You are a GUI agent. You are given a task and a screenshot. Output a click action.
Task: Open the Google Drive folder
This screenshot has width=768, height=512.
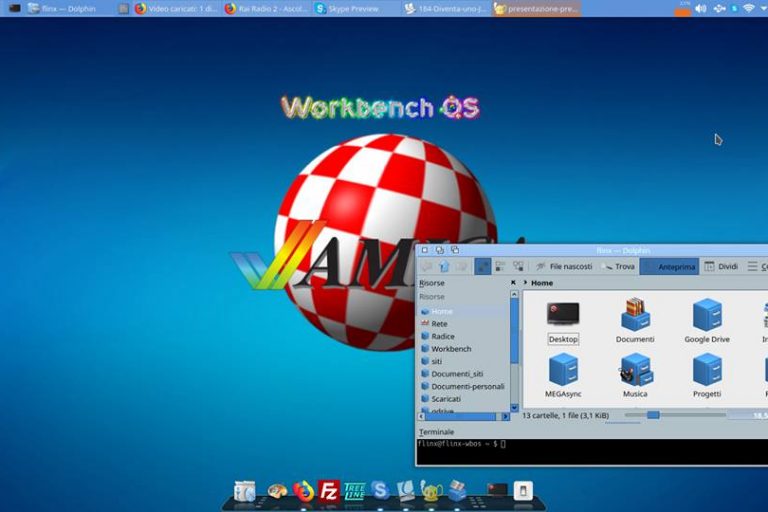(x=707, y=320)
